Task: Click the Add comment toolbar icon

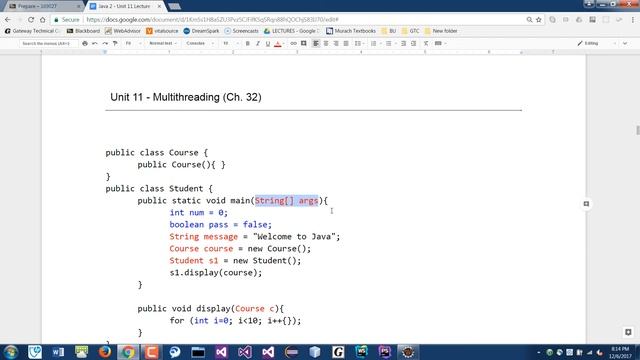Action: click(x=304, y=43)
